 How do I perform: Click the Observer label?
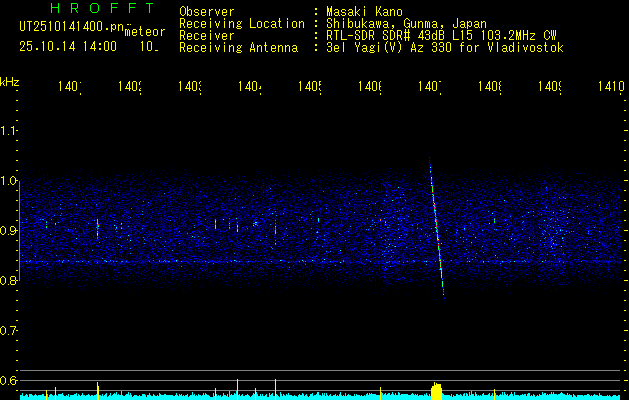pyautogui.click(x=207, y=11)
